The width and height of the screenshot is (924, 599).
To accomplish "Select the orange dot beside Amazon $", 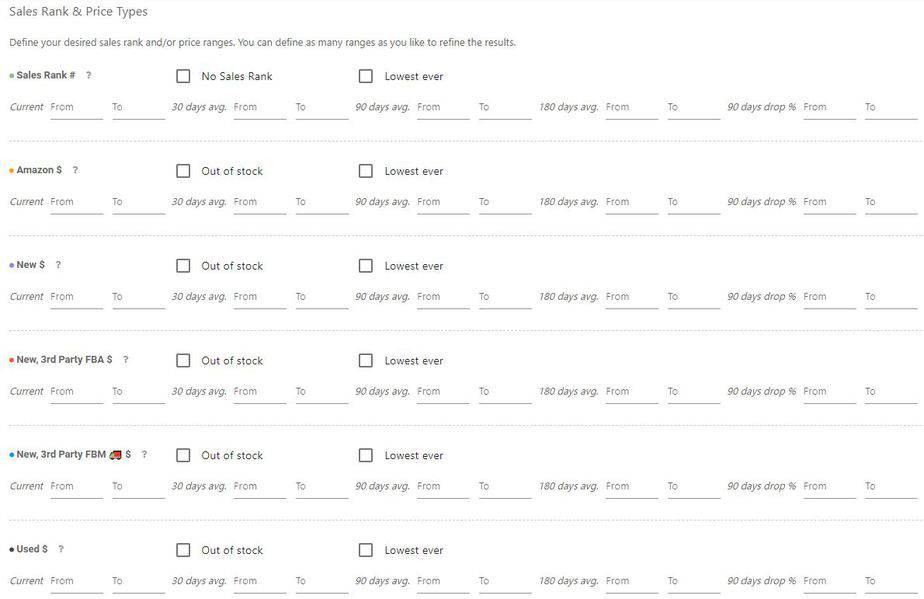I will point(12,171).
